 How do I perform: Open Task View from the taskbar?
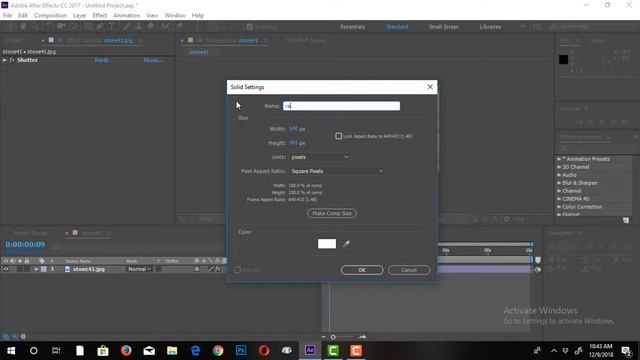point(56,351)
